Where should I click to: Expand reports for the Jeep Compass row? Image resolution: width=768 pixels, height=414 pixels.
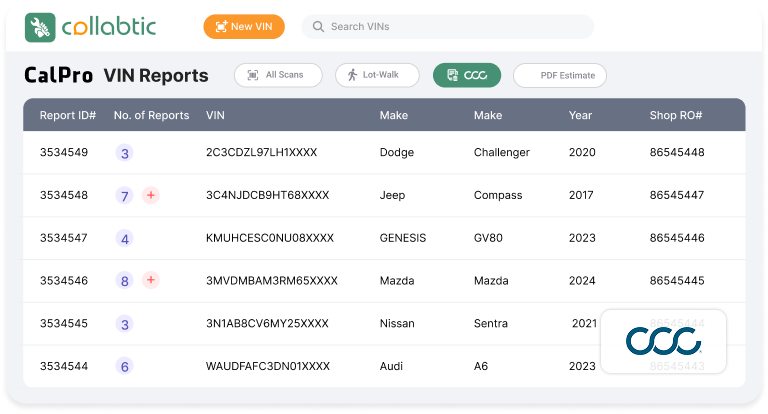[x=151, y=195]
